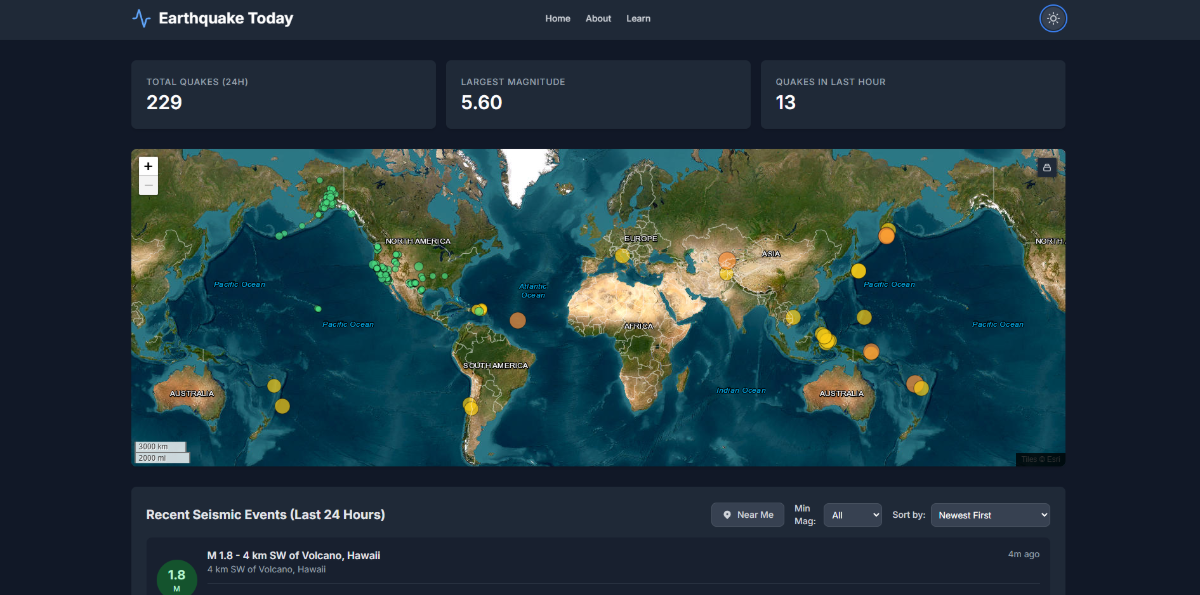Select Home in the navigation menu
1200x595 pixels.
pos(558,18)
